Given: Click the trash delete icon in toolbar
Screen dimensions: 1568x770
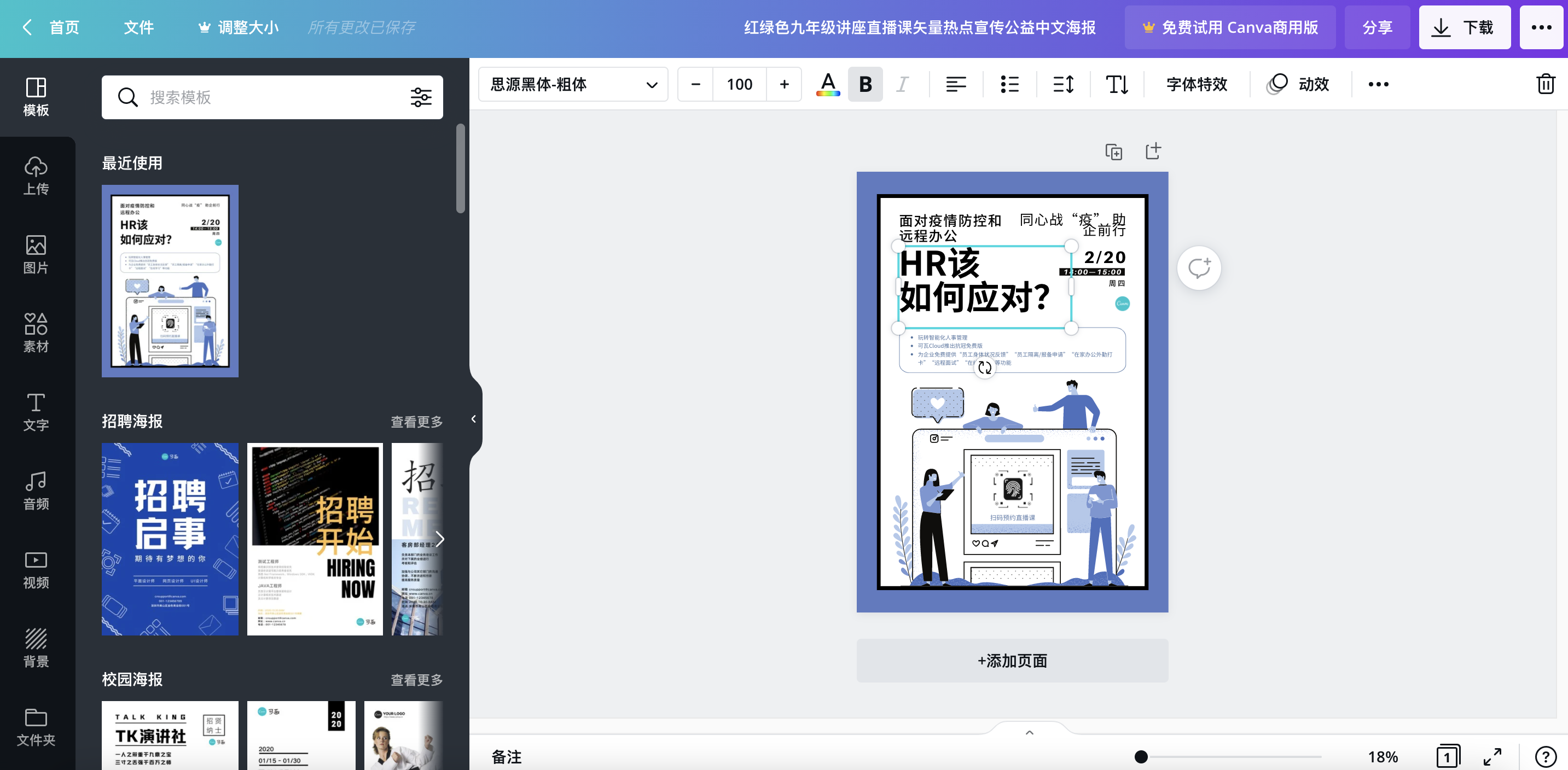Looking at the screenshot, I should 1545,84.
